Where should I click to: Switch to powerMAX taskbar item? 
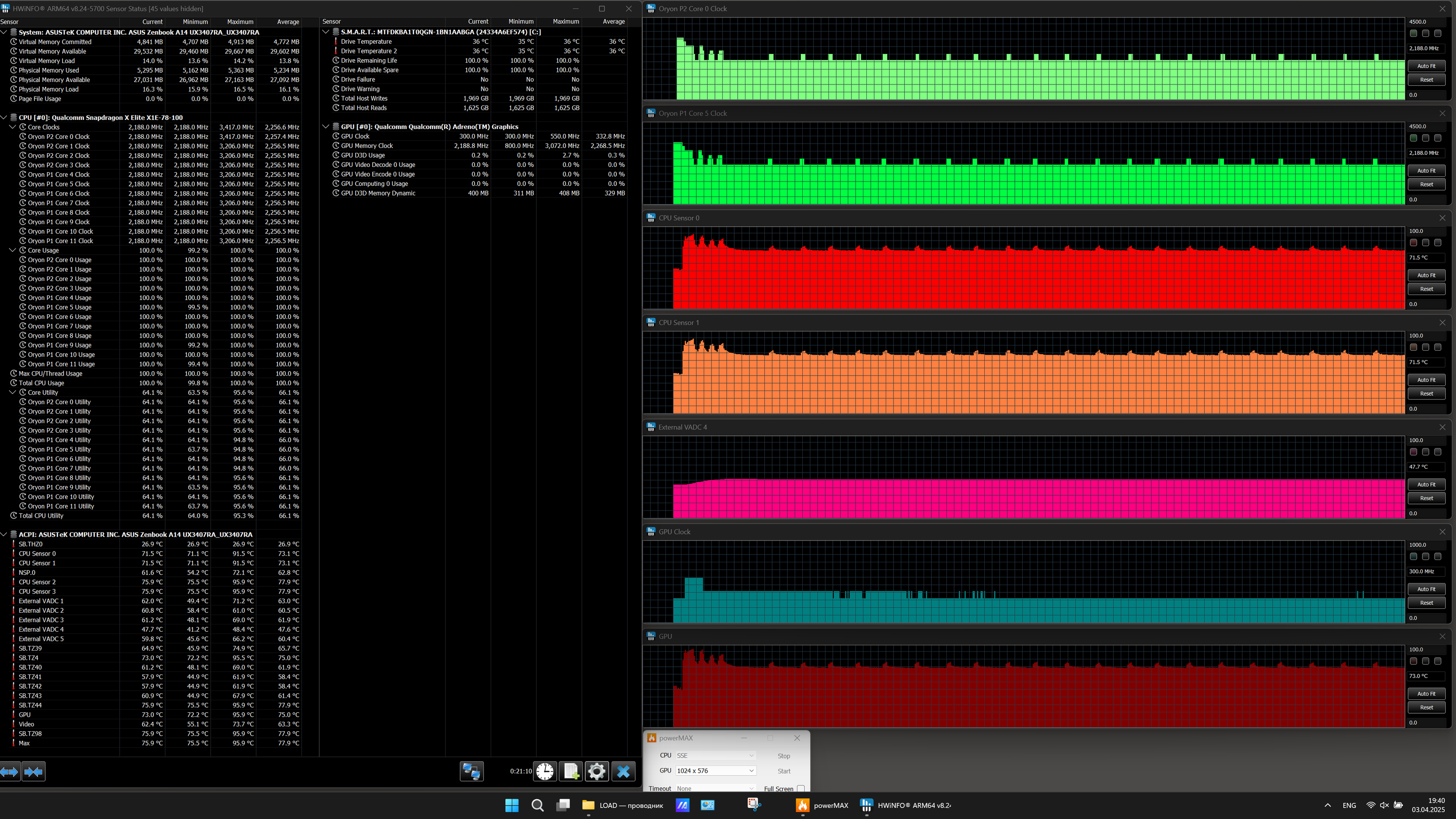[x=822, y=805]
